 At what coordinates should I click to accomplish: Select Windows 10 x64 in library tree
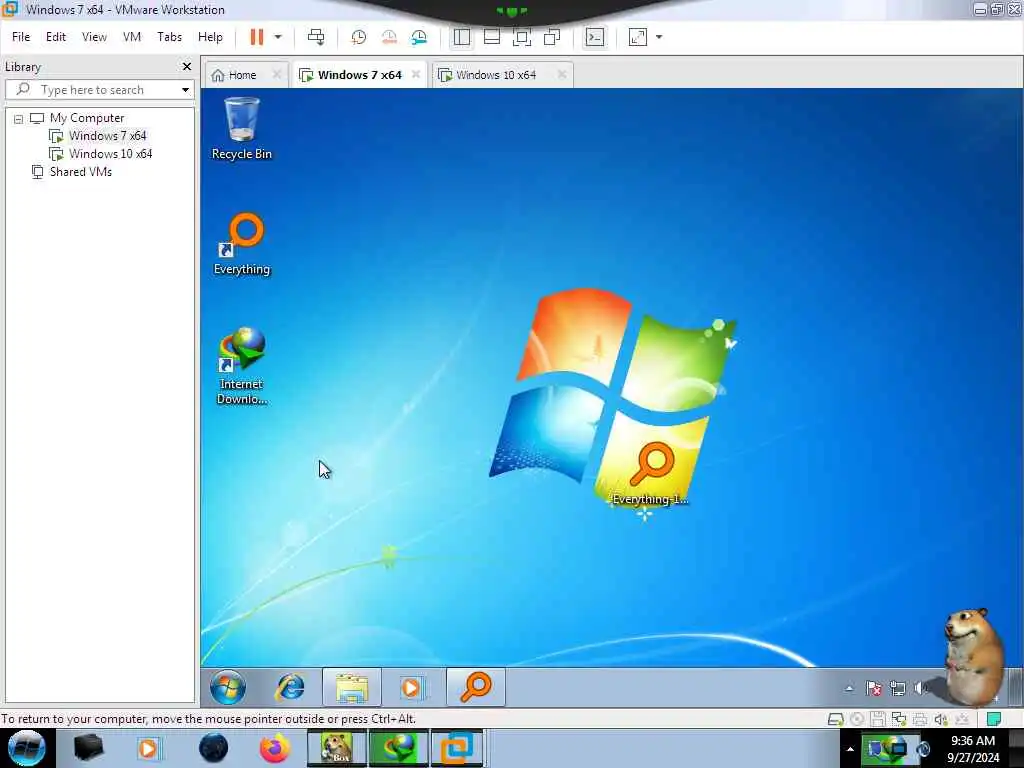pyautogui.click(x=110, y=154)
